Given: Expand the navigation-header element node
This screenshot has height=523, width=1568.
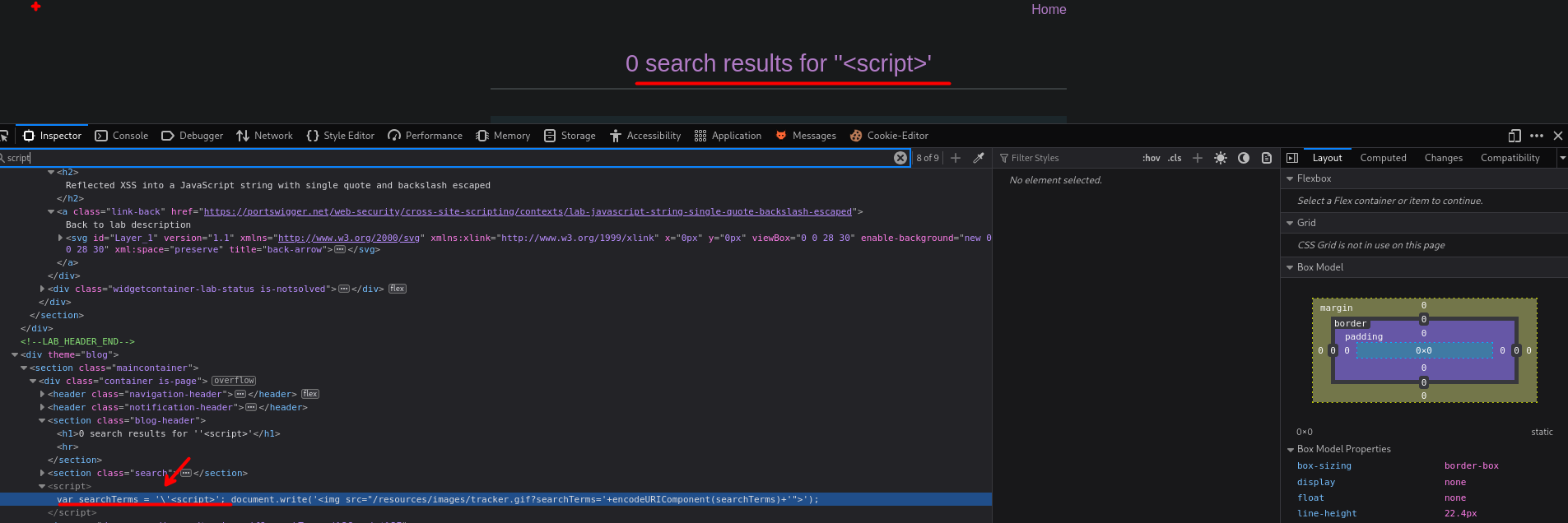Looking at the screenshot, I should 42,395.
